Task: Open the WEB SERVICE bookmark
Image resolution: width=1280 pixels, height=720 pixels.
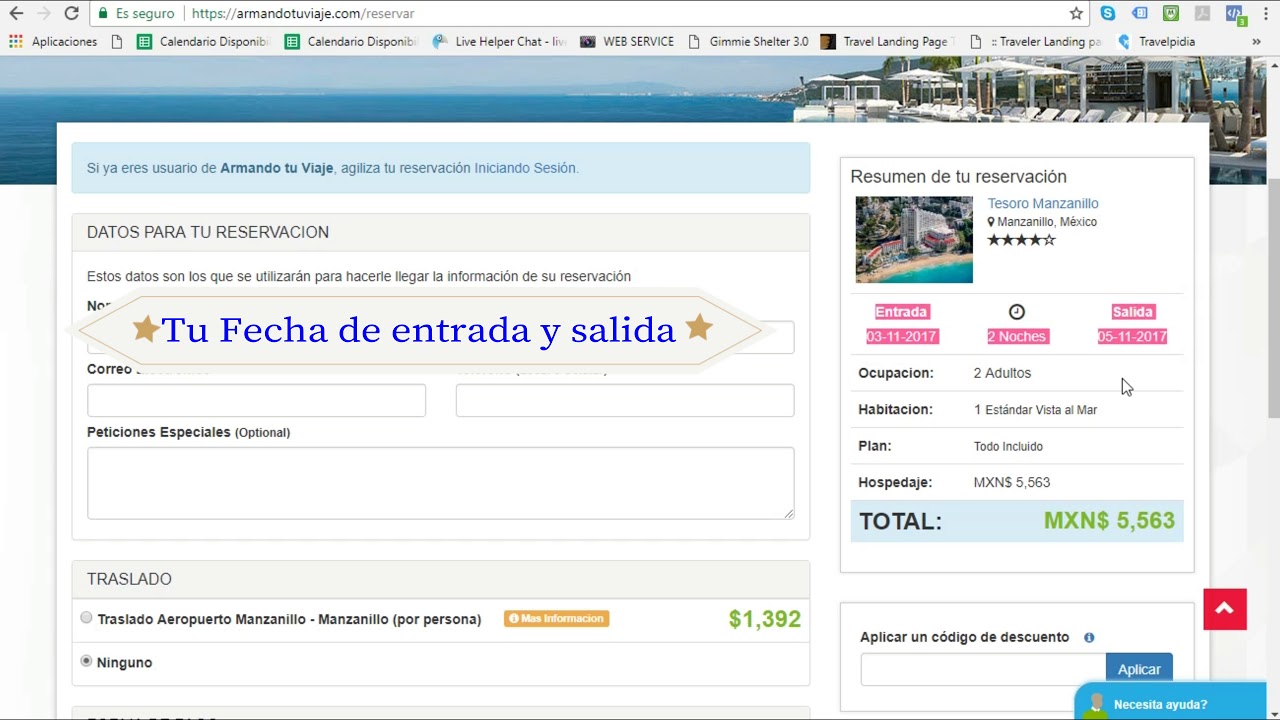Action: coord(627,42)
